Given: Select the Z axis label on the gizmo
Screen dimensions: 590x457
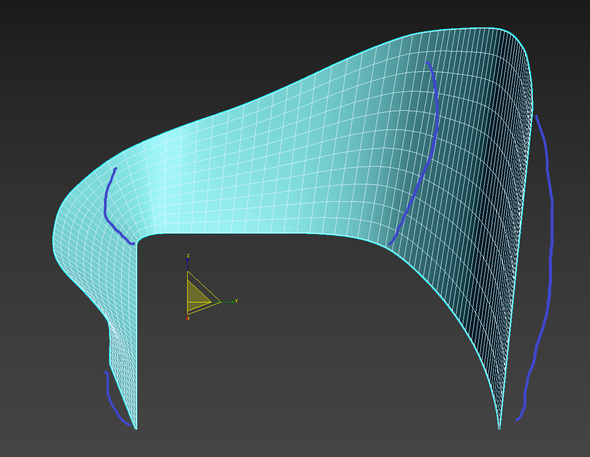Looking at the screenshot, I should point(188,256).
